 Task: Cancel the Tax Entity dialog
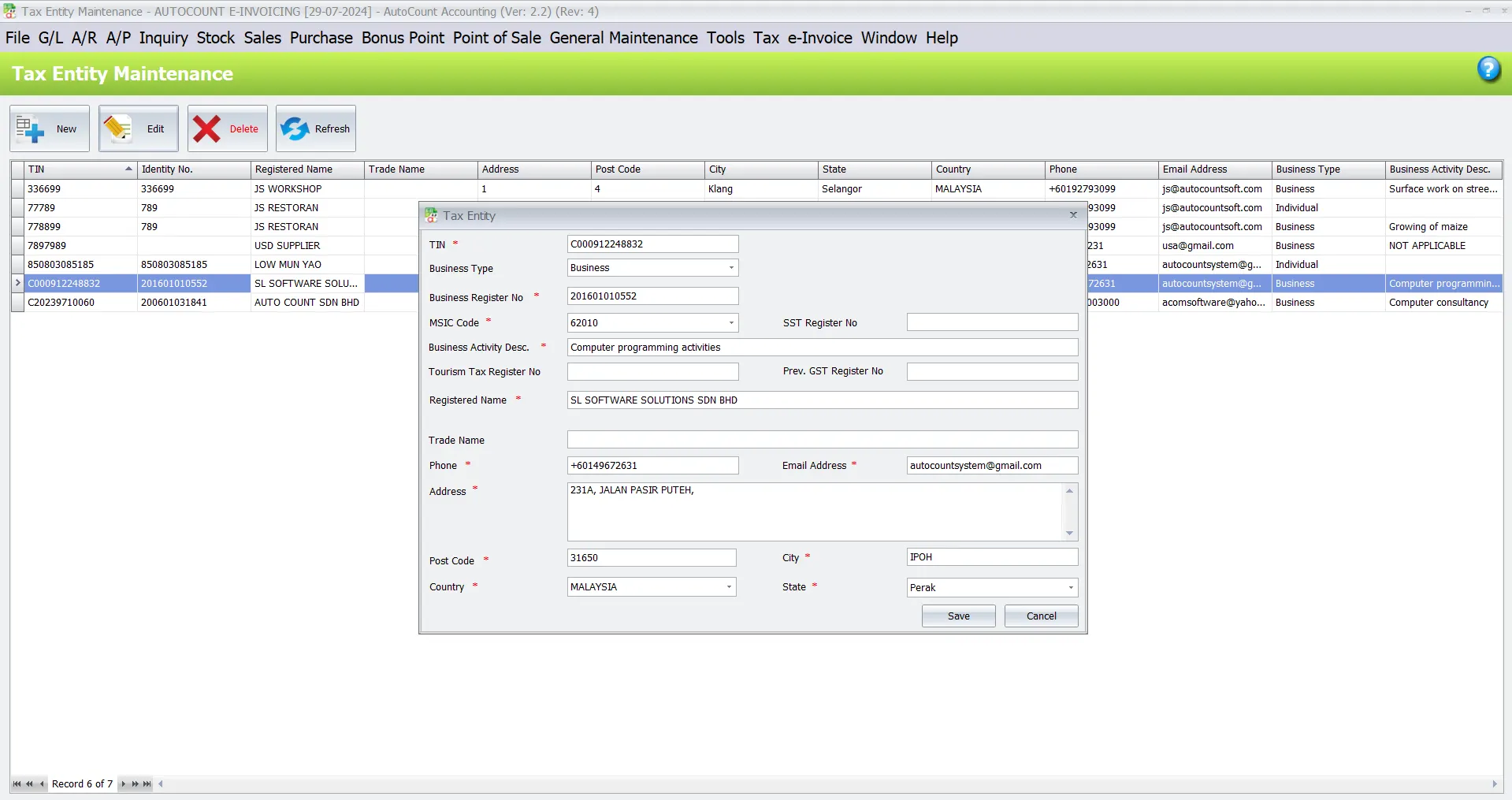(x=1040, y=616)
